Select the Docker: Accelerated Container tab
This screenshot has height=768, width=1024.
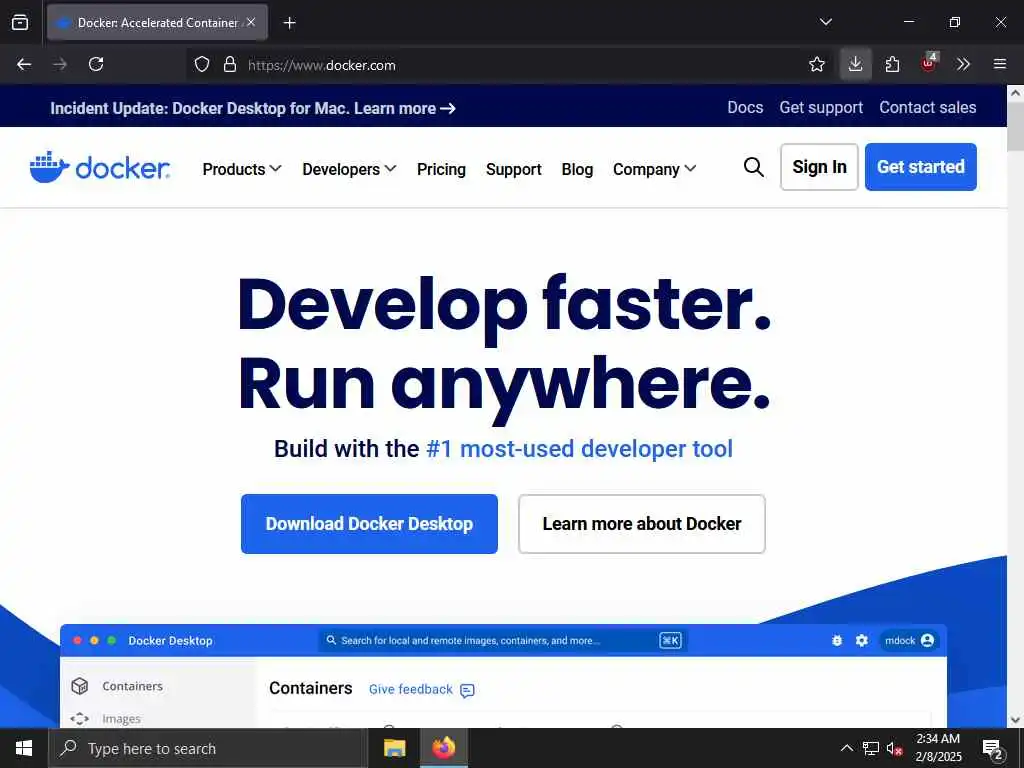tap(157, 22)
